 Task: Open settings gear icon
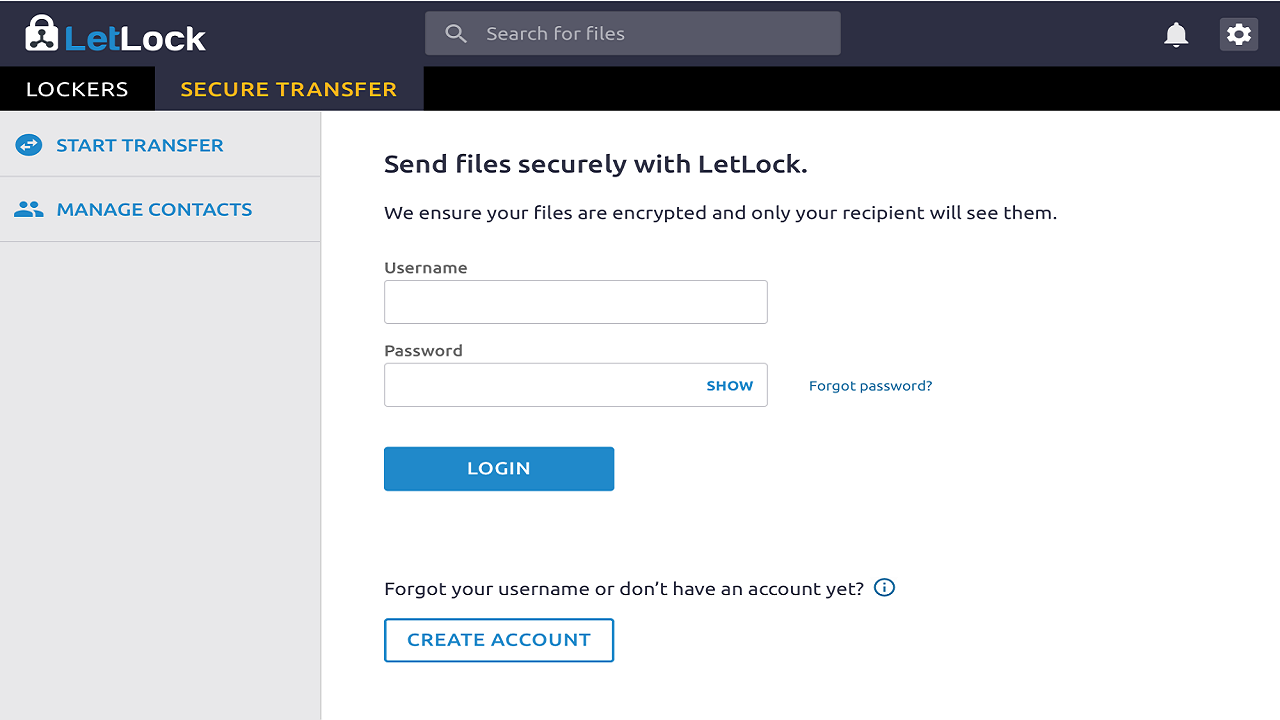coord(1239,34)
